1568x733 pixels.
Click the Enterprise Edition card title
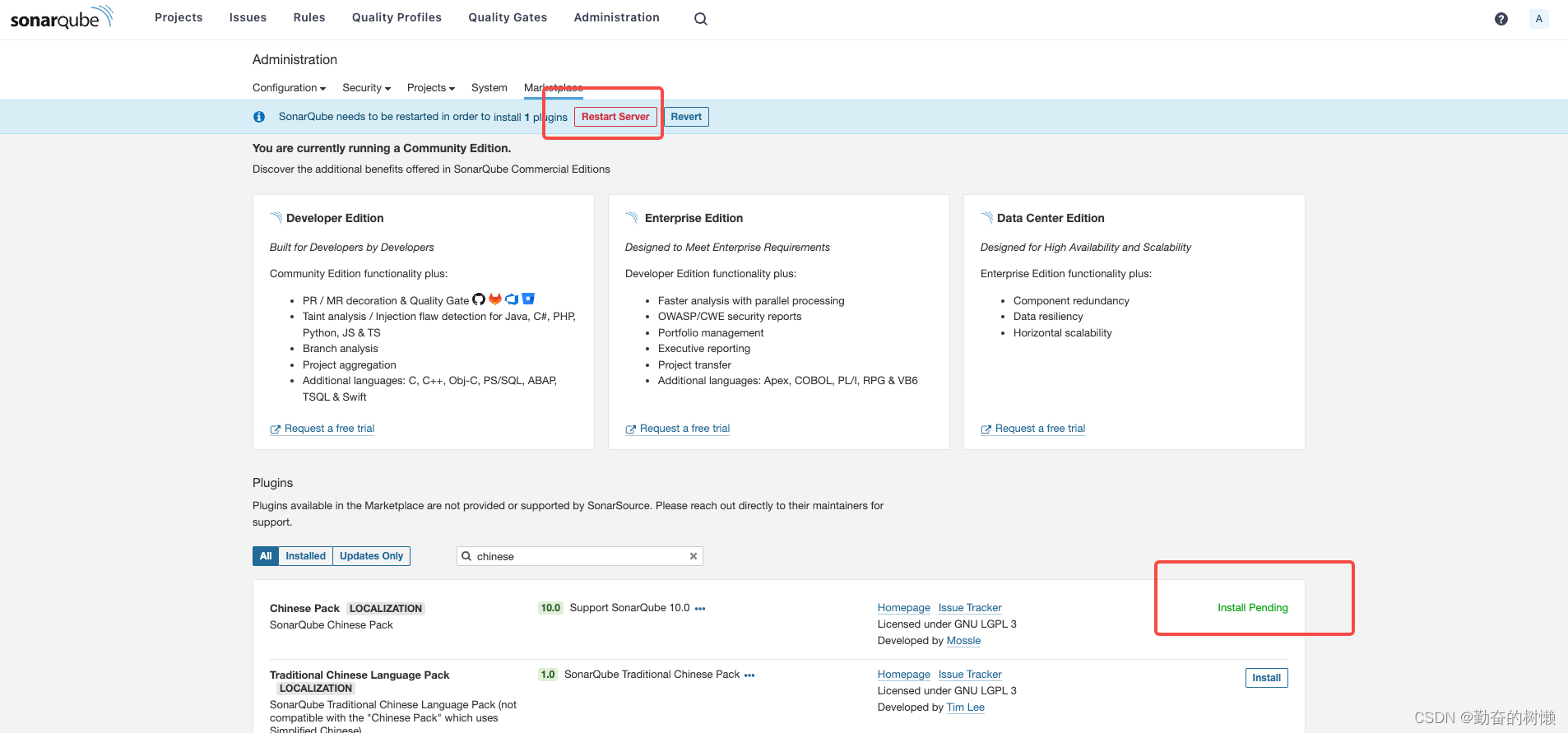(694, 218)
